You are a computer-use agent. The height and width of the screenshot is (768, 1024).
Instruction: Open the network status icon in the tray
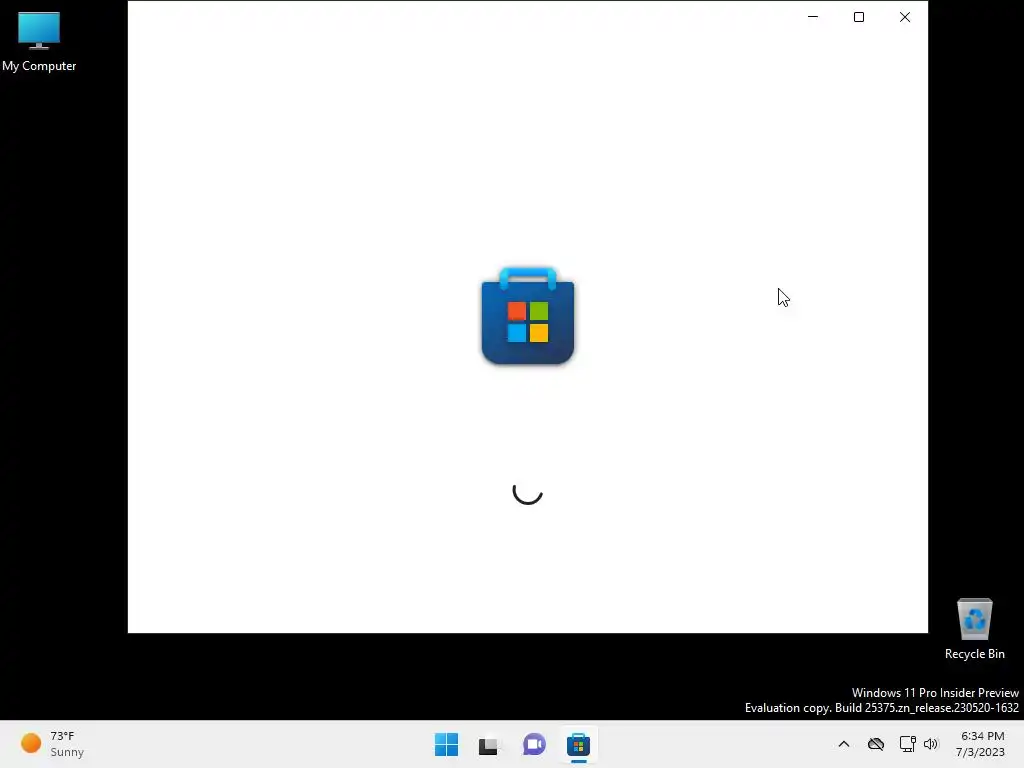[x=907, y=744]
